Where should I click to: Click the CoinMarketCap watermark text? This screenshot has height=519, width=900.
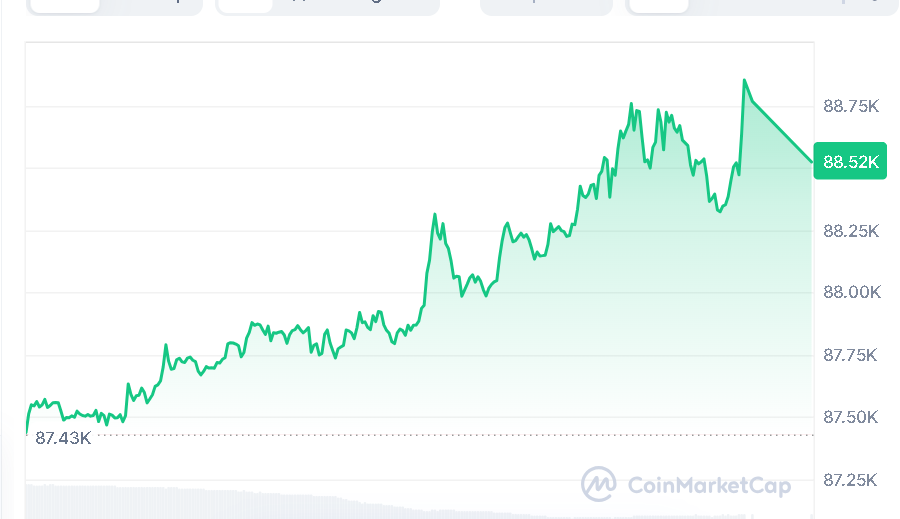tap(709, 486)
